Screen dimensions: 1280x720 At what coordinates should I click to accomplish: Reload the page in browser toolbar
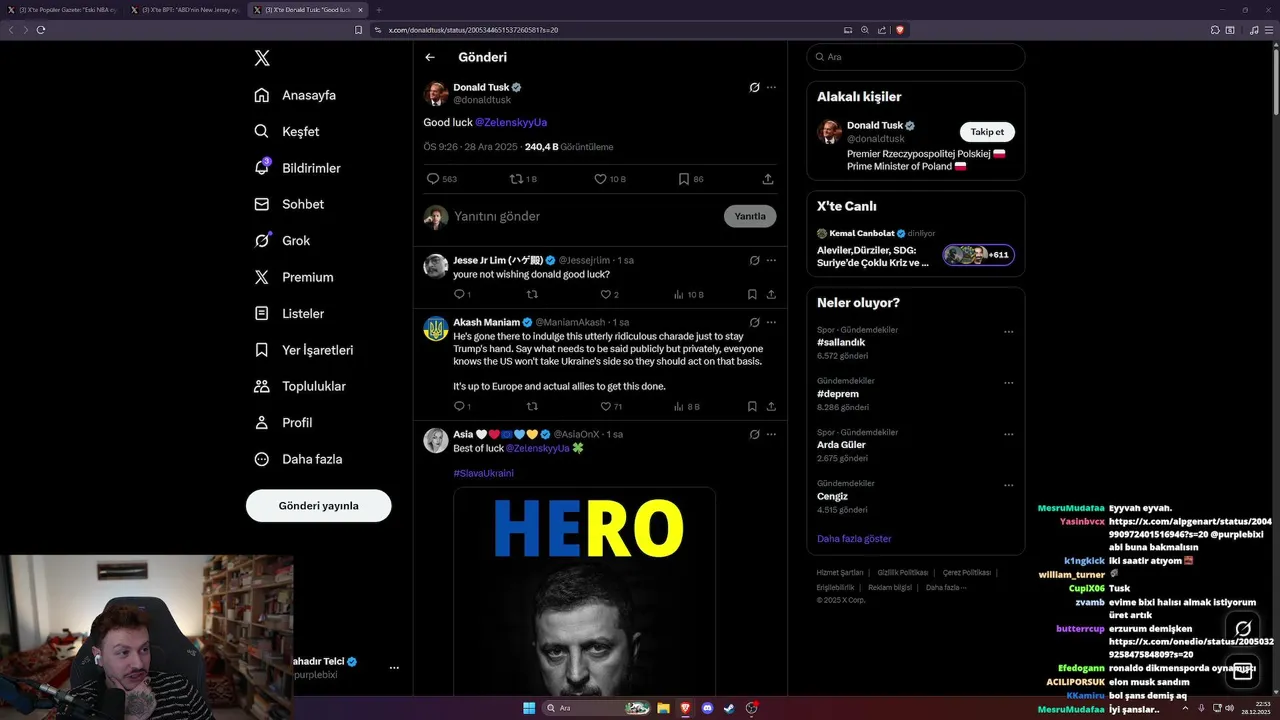coord(41,30)
